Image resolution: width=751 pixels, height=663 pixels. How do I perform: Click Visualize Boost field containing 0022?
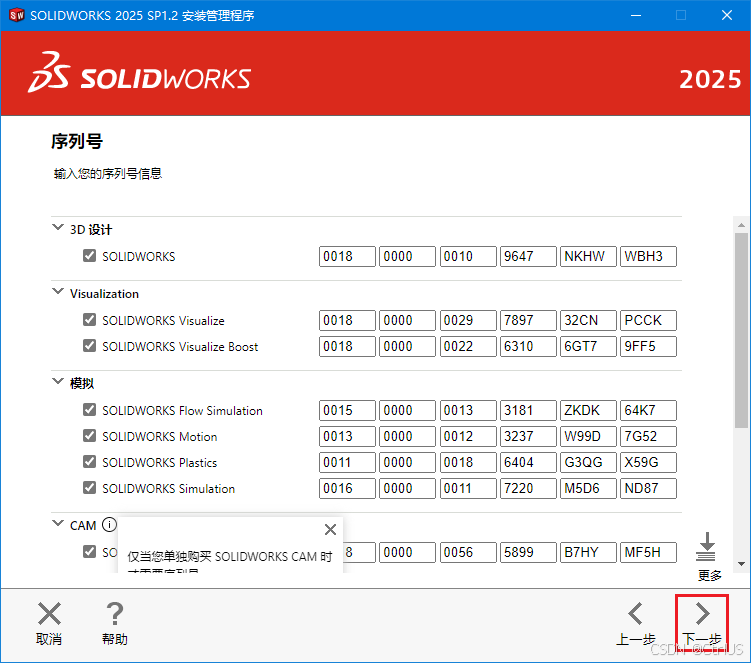pyautogui.click(x=468, y=346)
